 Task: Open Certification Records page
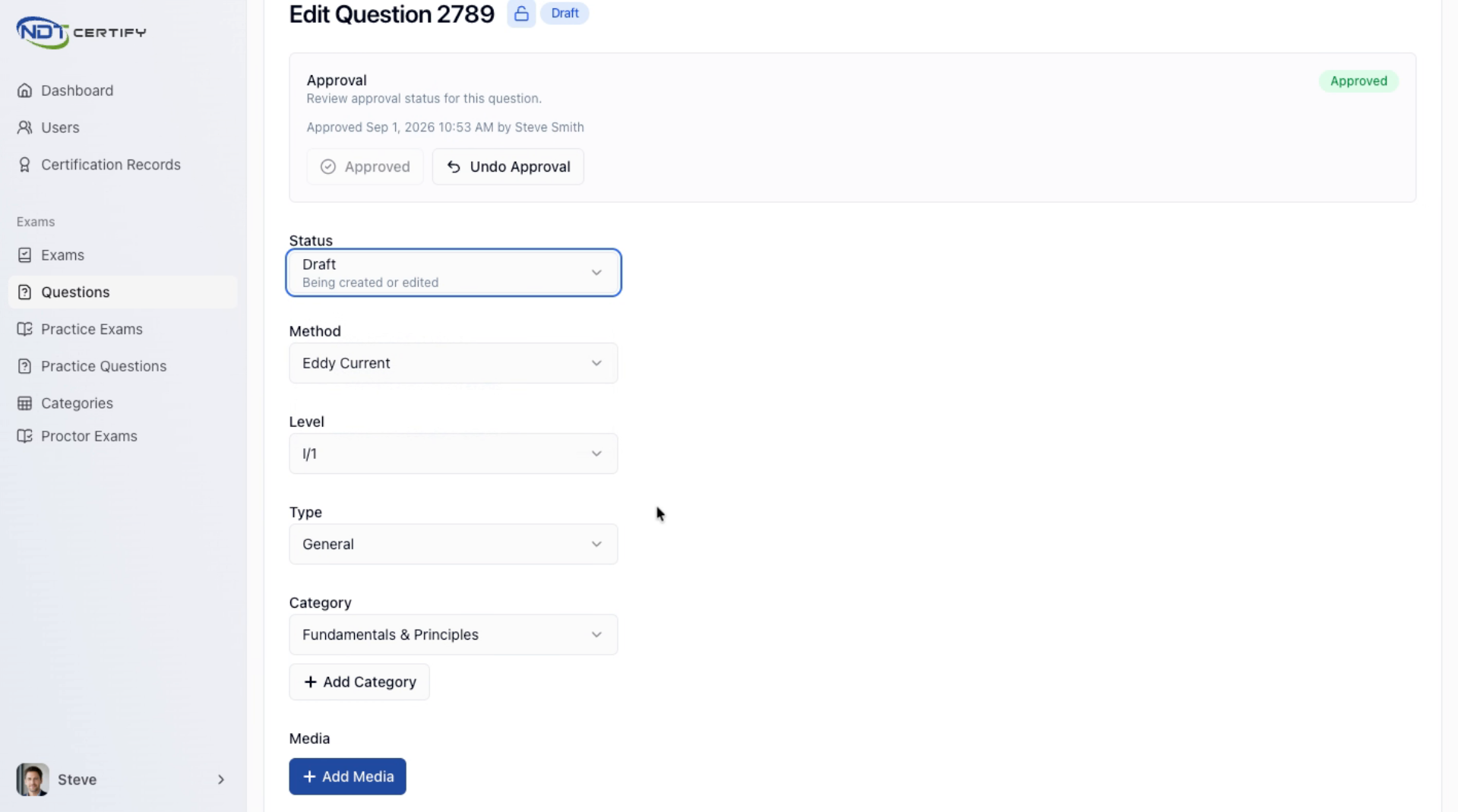pos(122,165)
